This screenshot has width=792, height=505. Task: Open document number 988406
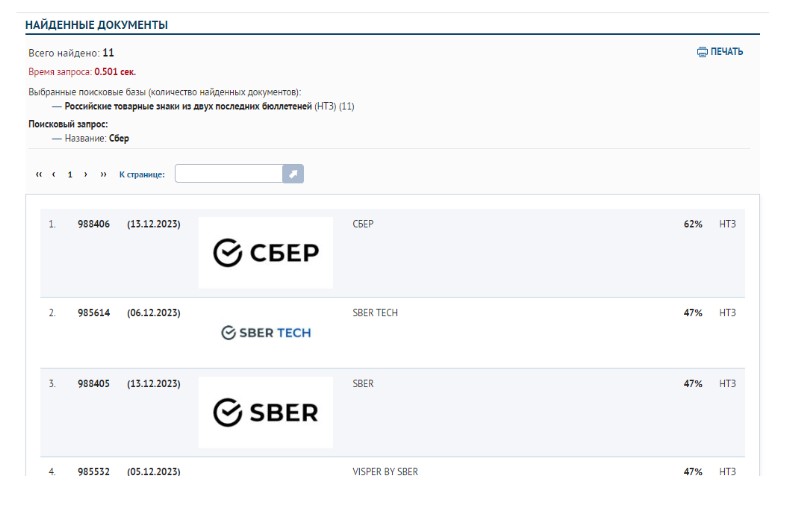click(93, 224)
